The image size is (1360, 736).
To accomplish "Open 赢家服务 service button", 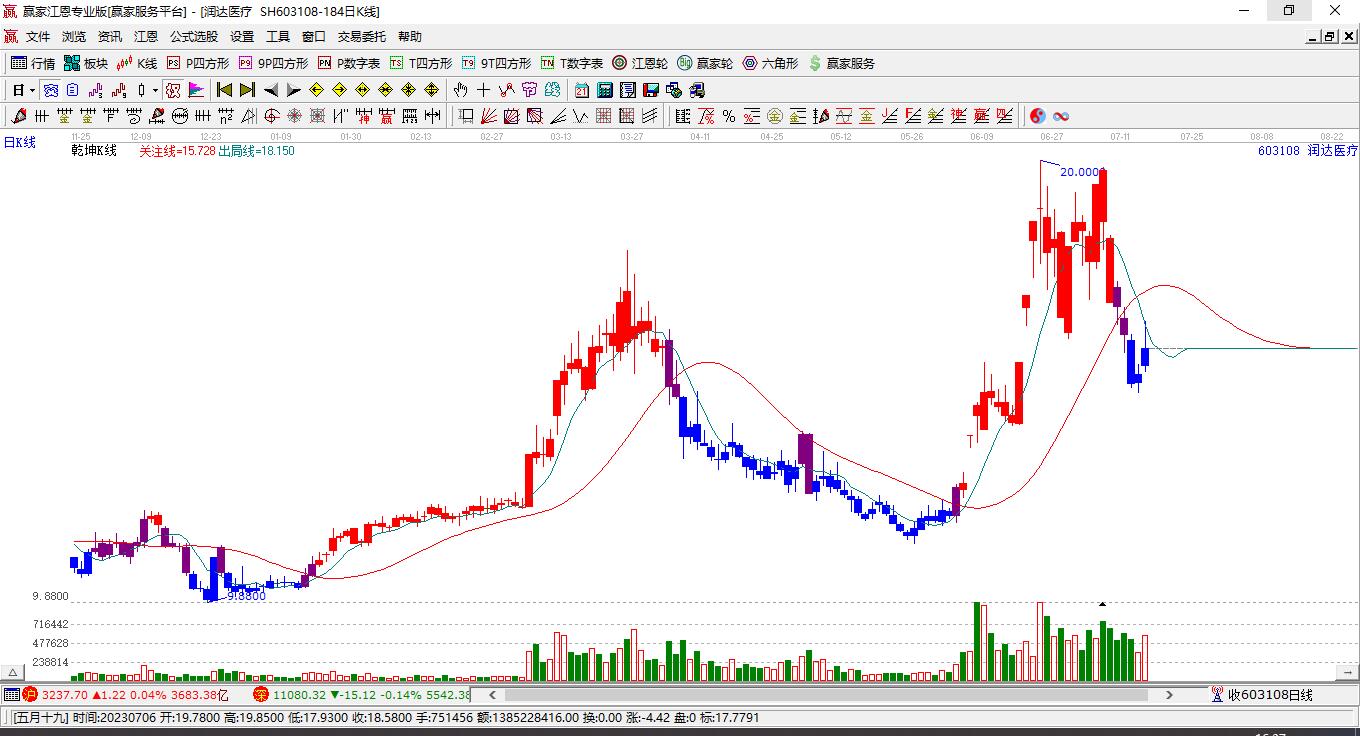I will point(841,63).
